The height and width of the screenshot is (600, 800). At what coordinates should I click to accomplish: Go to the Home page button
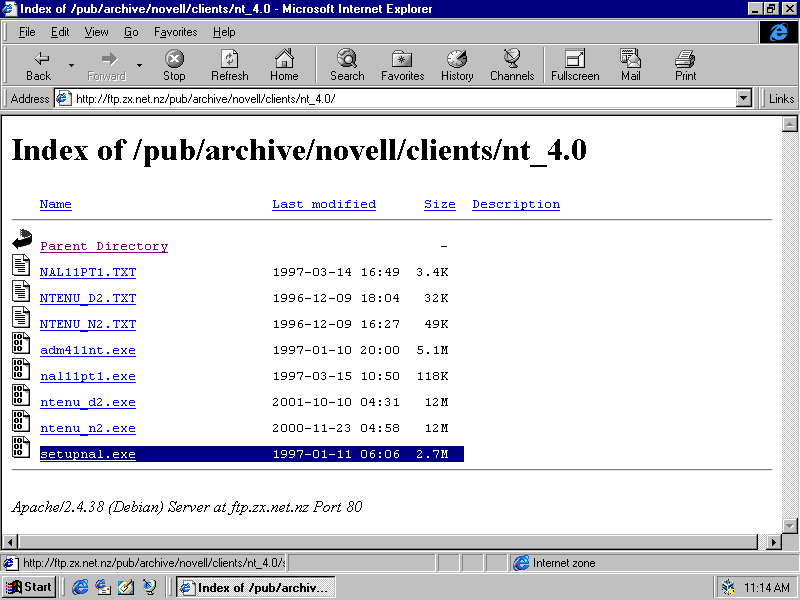click(x=284, y=65)
